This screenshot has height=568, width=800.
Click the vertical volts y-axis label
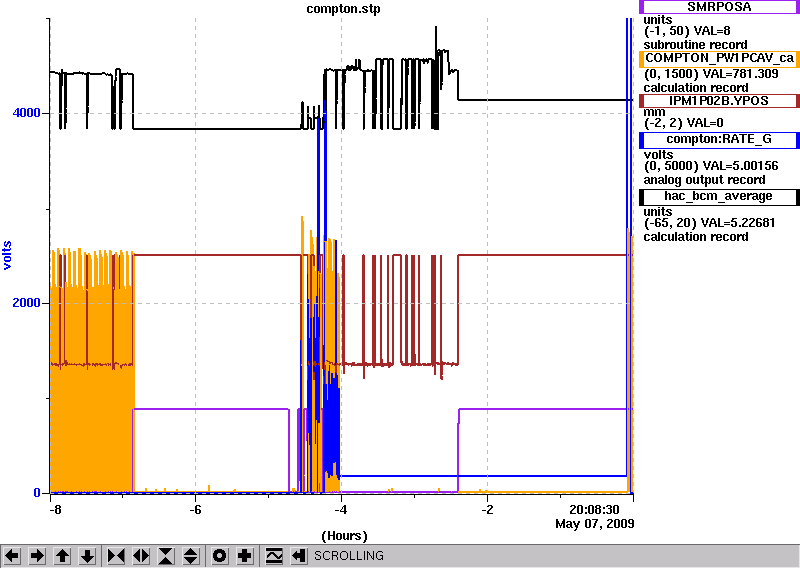pyautogui.click(x=8, y=255)
